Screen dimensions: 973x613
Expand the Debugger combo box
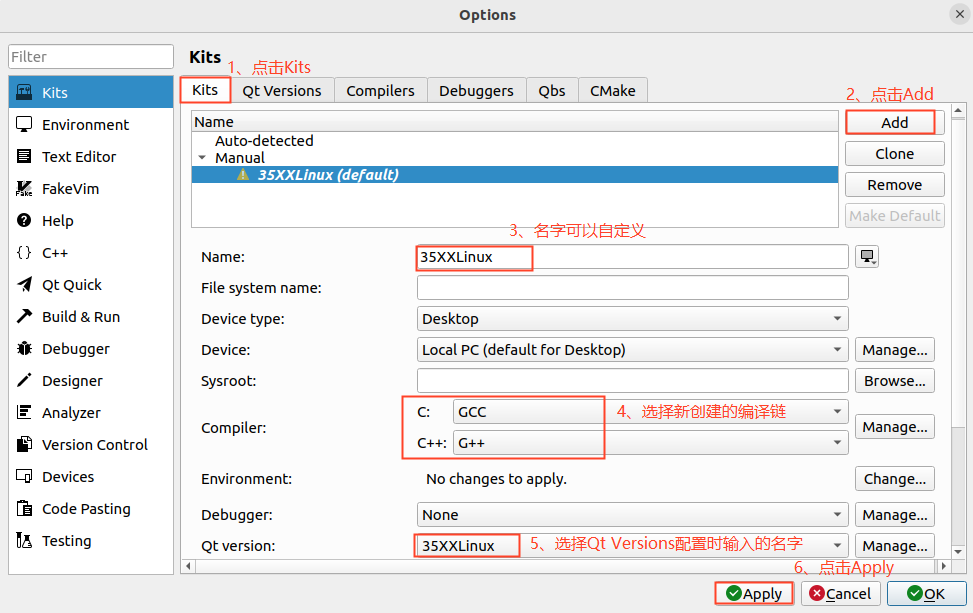tap(632, 515)
